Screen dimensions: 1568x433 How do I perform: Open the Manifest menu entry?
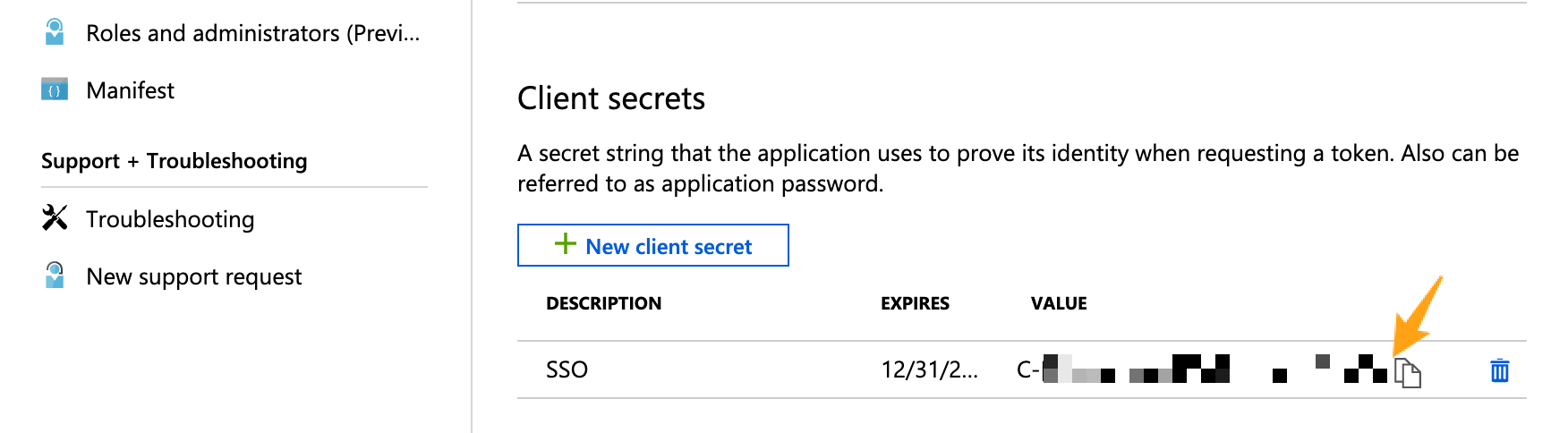point(130,90)
